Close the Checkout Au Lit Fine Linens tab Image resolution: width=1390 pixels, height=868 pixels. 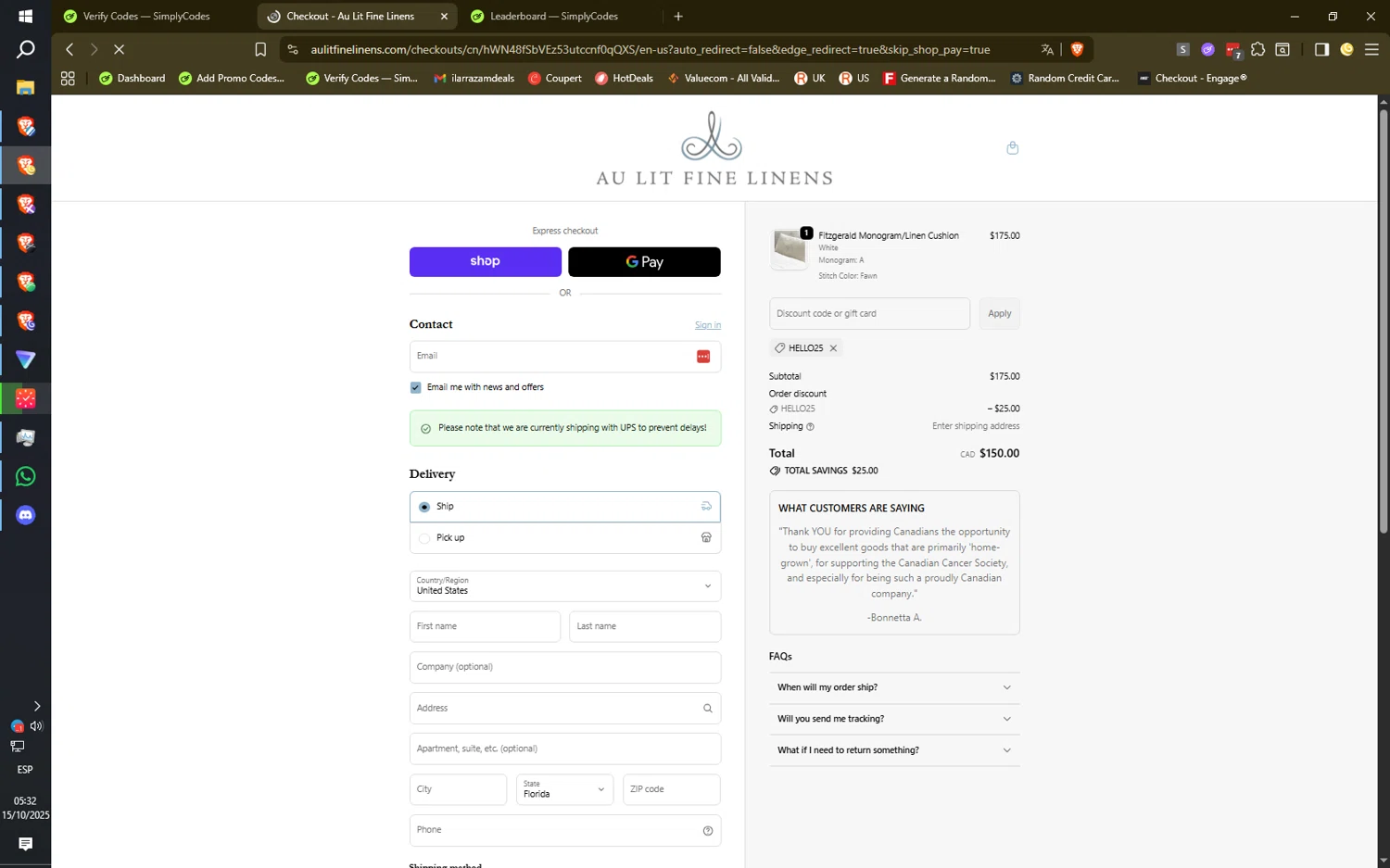(444, 16)
